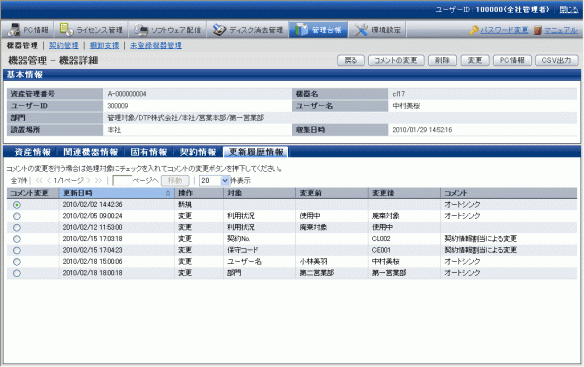Image resolution: width=584 pixels, height=367 pixels.
Task: Click the 管理台帳 ledger book icon
Action: pyautogui.click(x=301, y=30)
